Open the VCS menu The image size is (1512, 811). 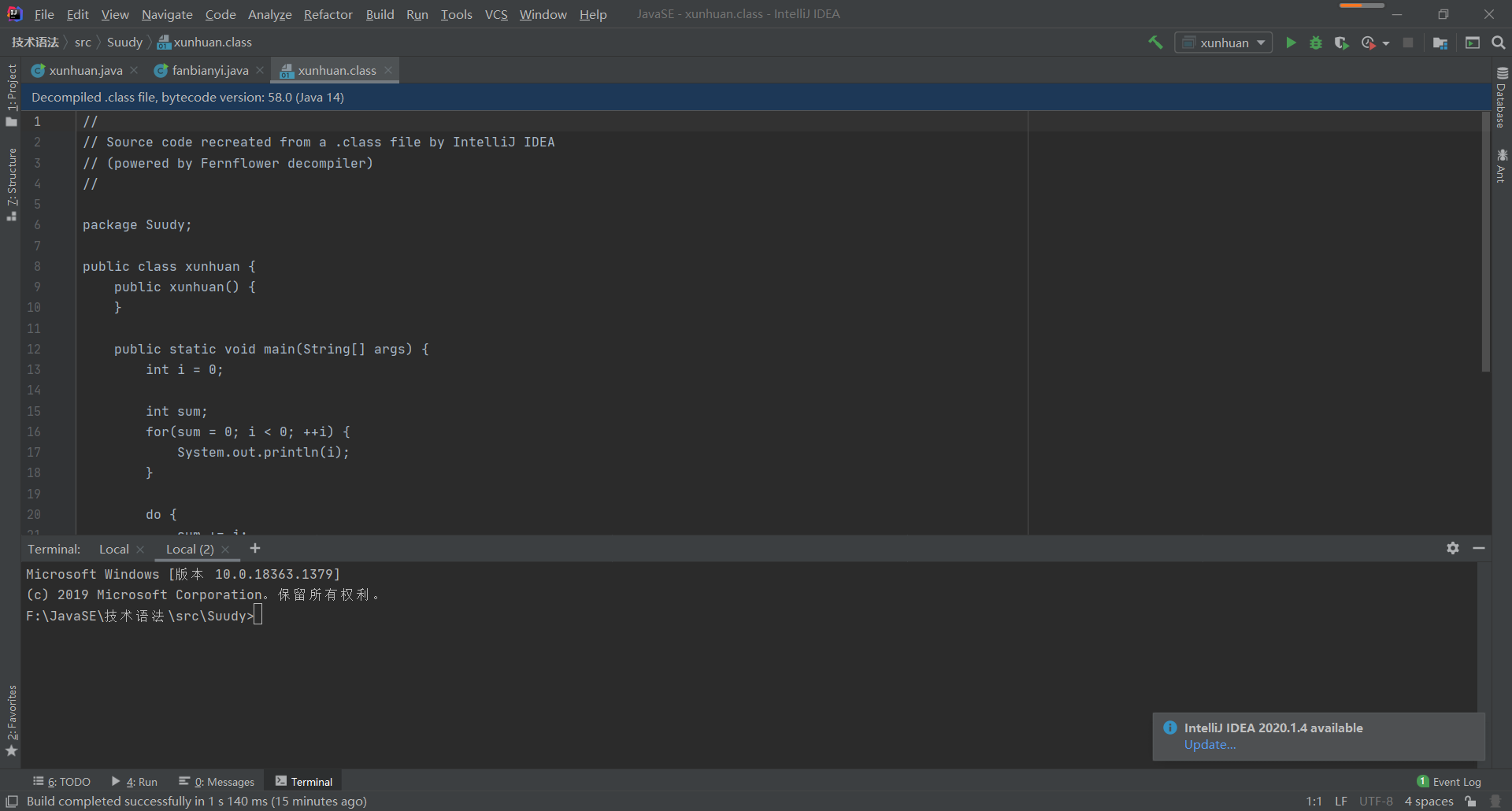[496, 14]
